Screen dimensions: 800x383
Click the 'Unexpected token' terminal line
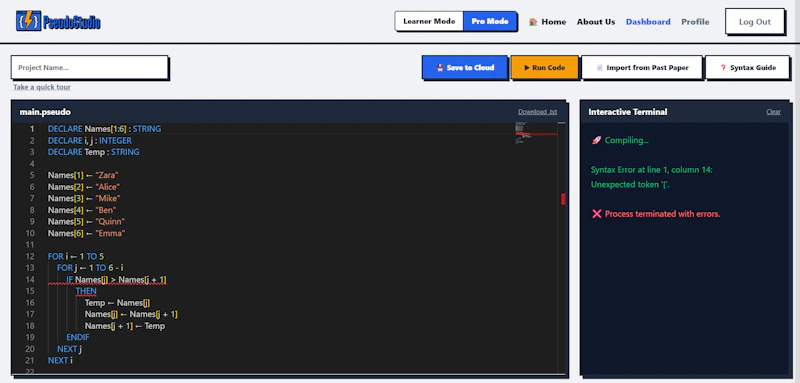(630, 185)
